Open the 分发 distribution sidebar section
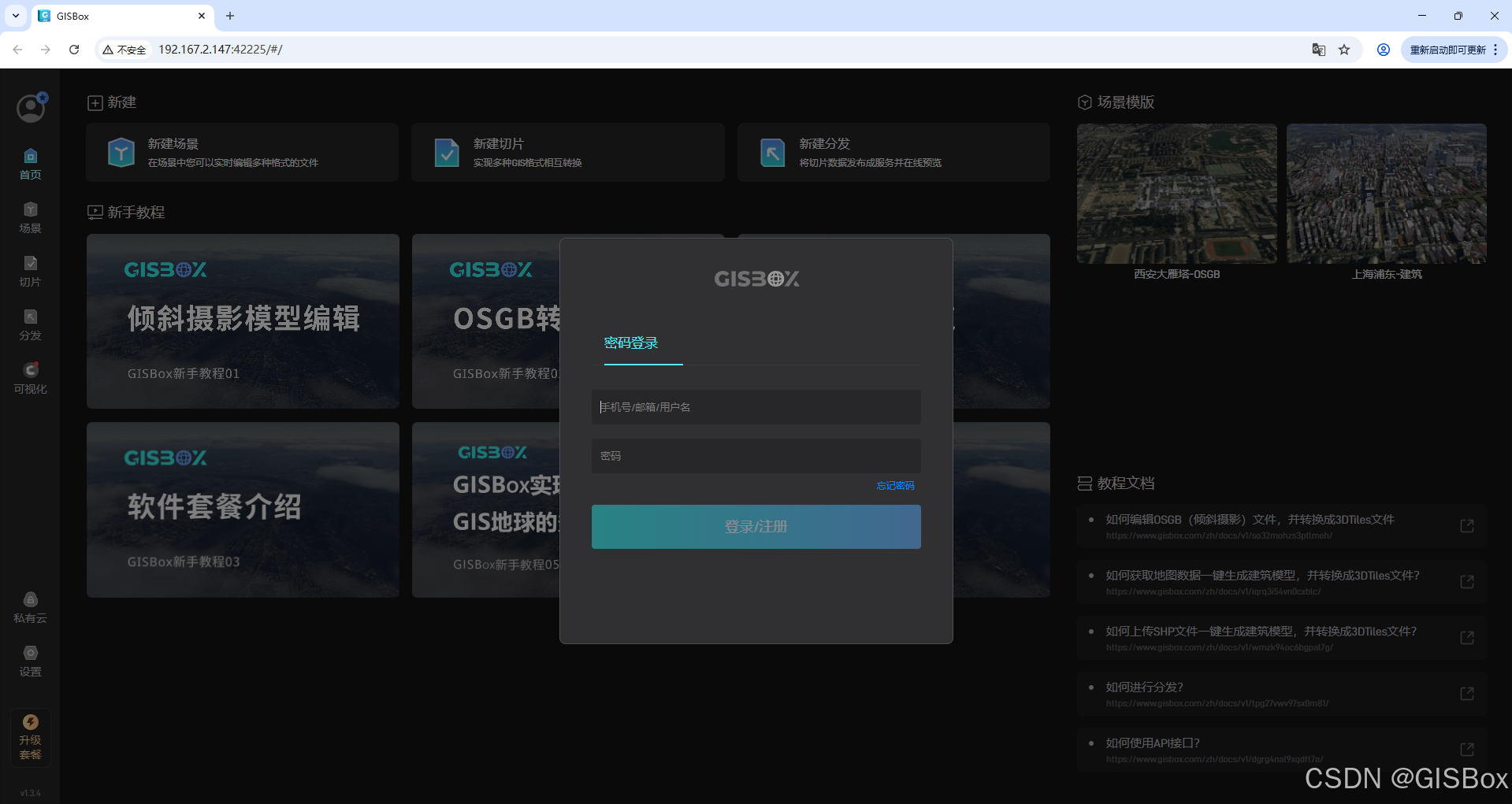This screenshot has width=1512, height=804. coord(30,325)
